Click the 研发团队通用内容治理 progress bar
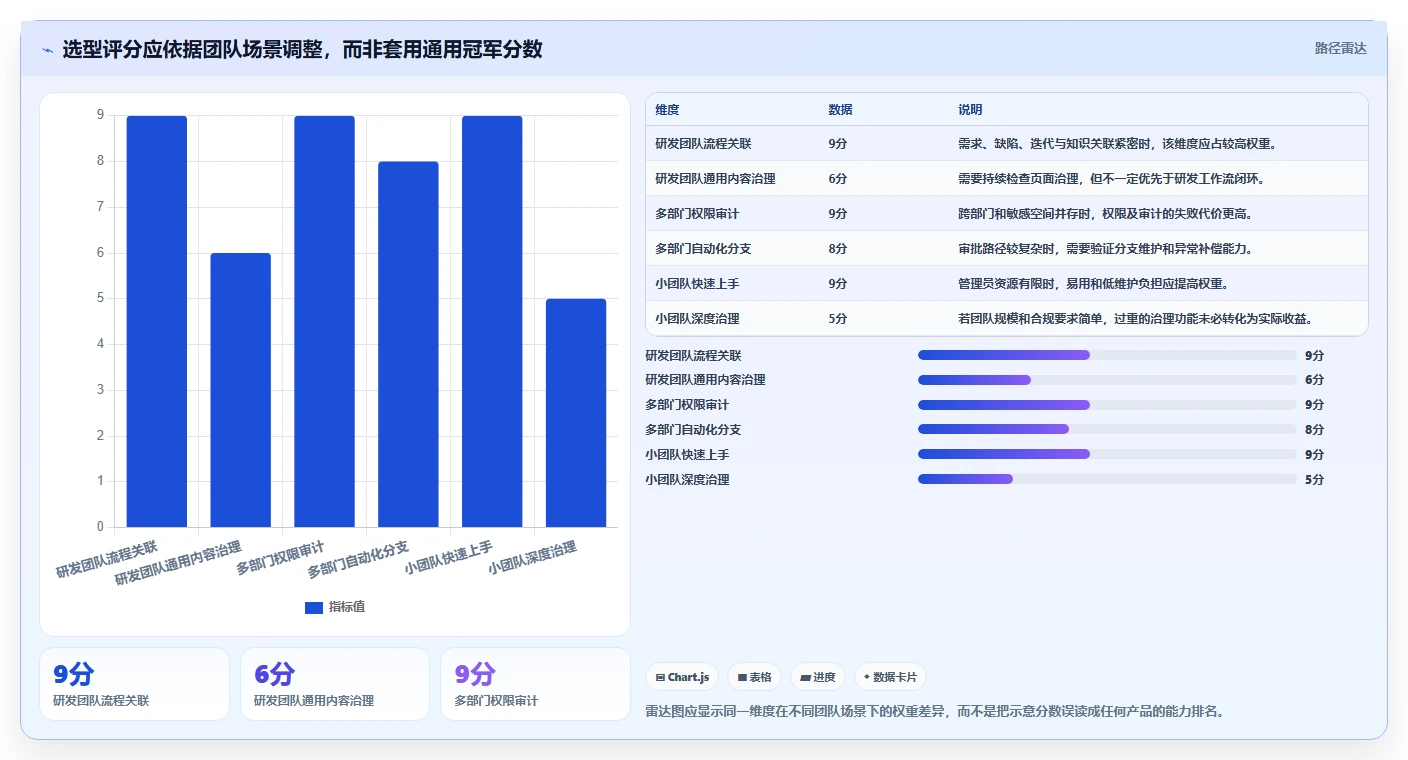 coord(1107,380)
